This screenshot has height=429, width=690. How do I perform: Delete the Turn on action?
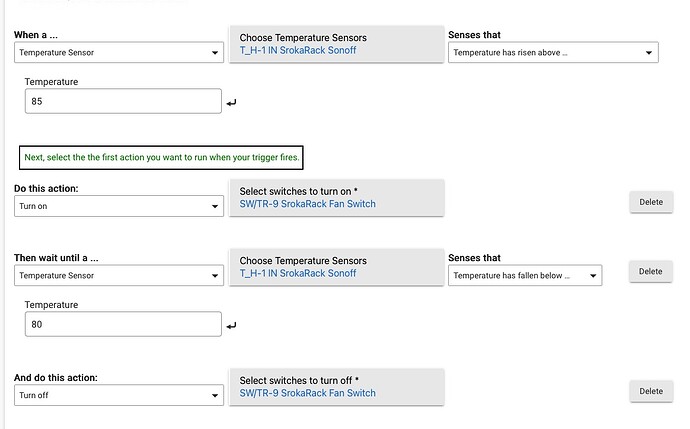point(651,202)
